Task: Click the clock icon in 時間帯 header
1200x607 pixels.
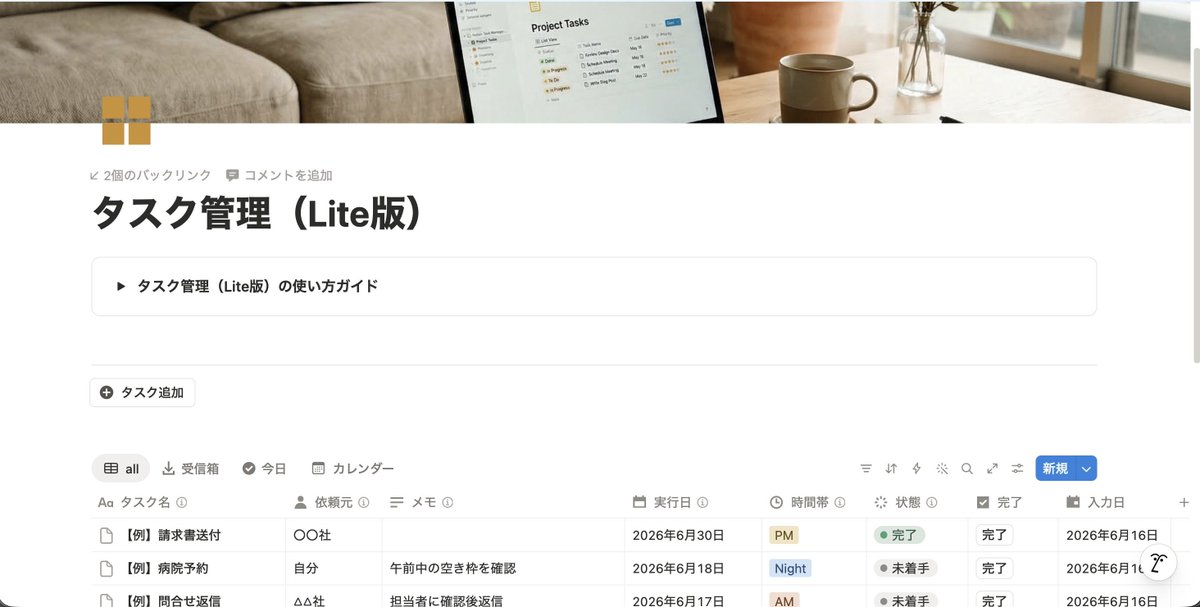Action: [777, 502]
